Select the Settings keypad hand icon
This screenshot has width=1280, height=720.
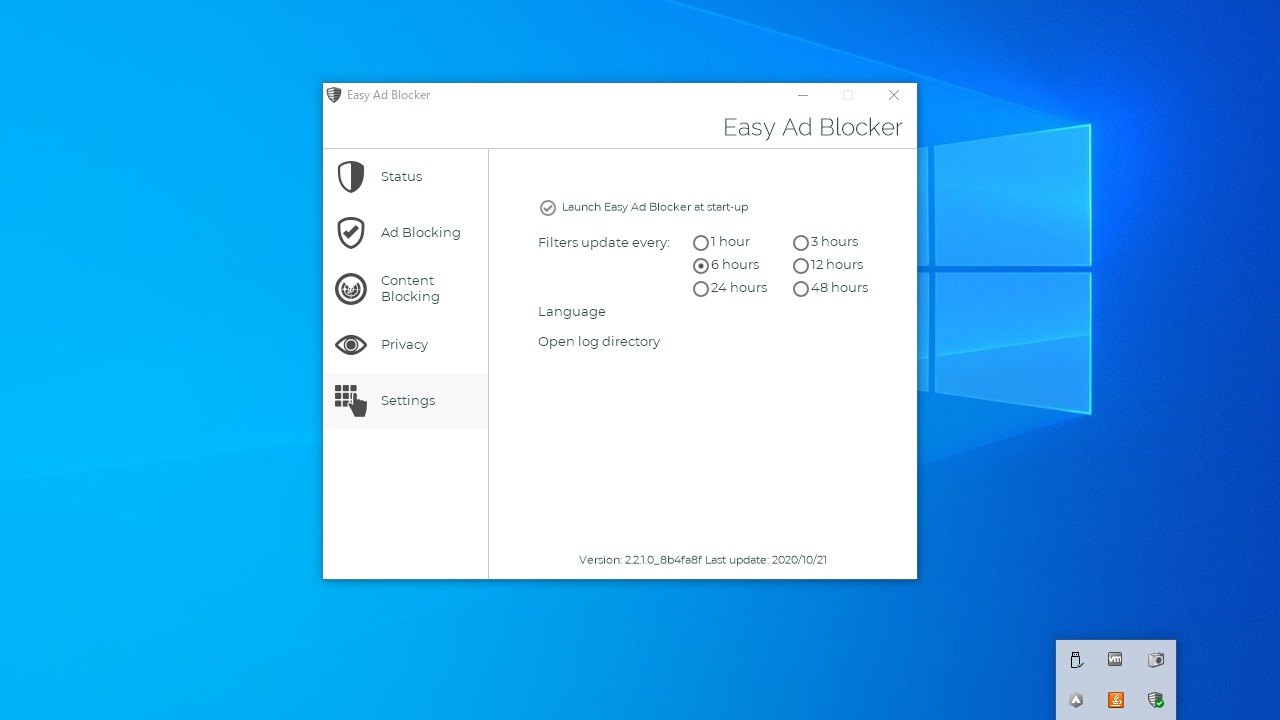351,400
